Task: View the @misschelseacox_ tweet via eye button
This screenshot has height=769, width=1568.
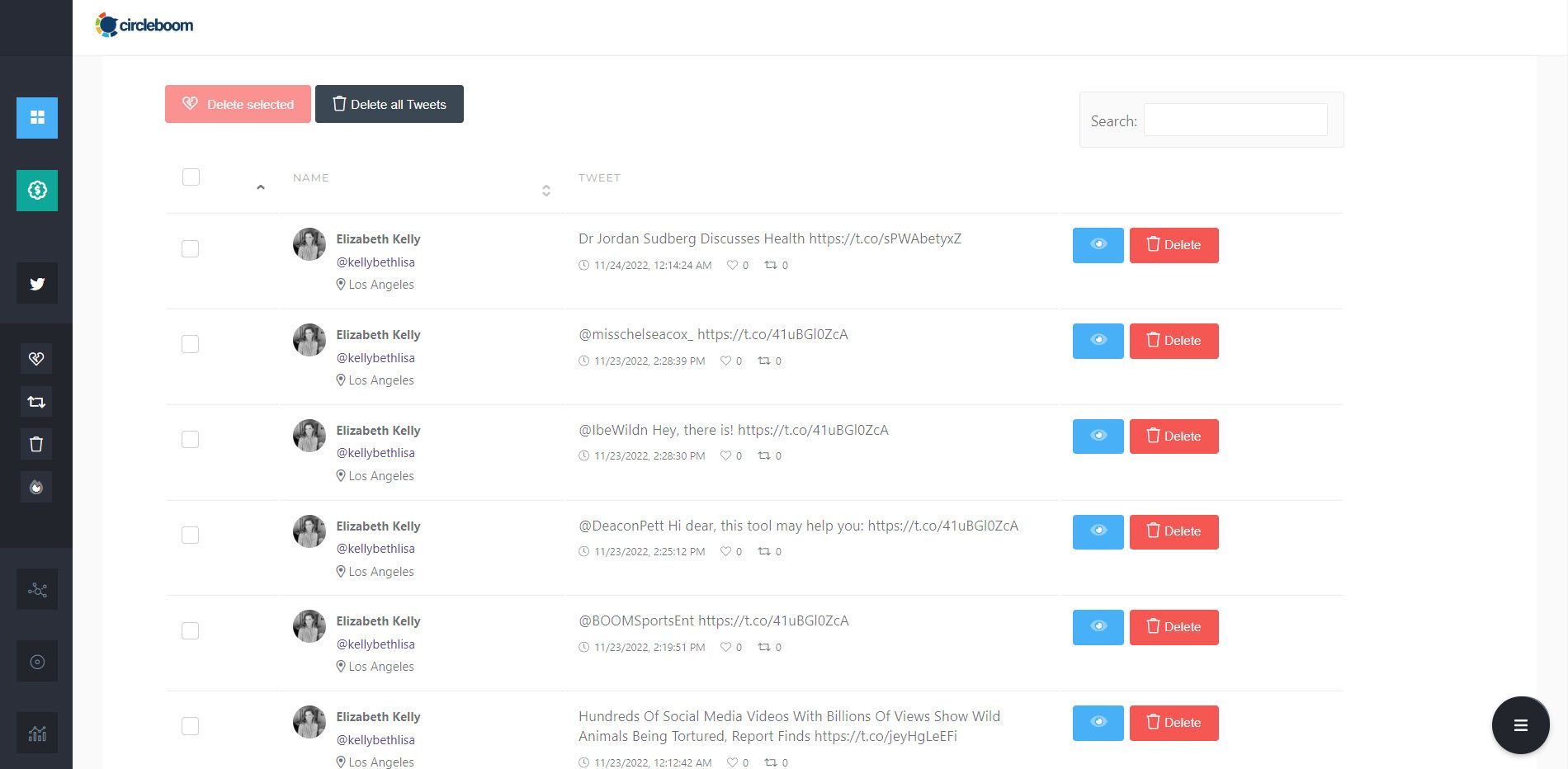Action: coord(1098,341)
